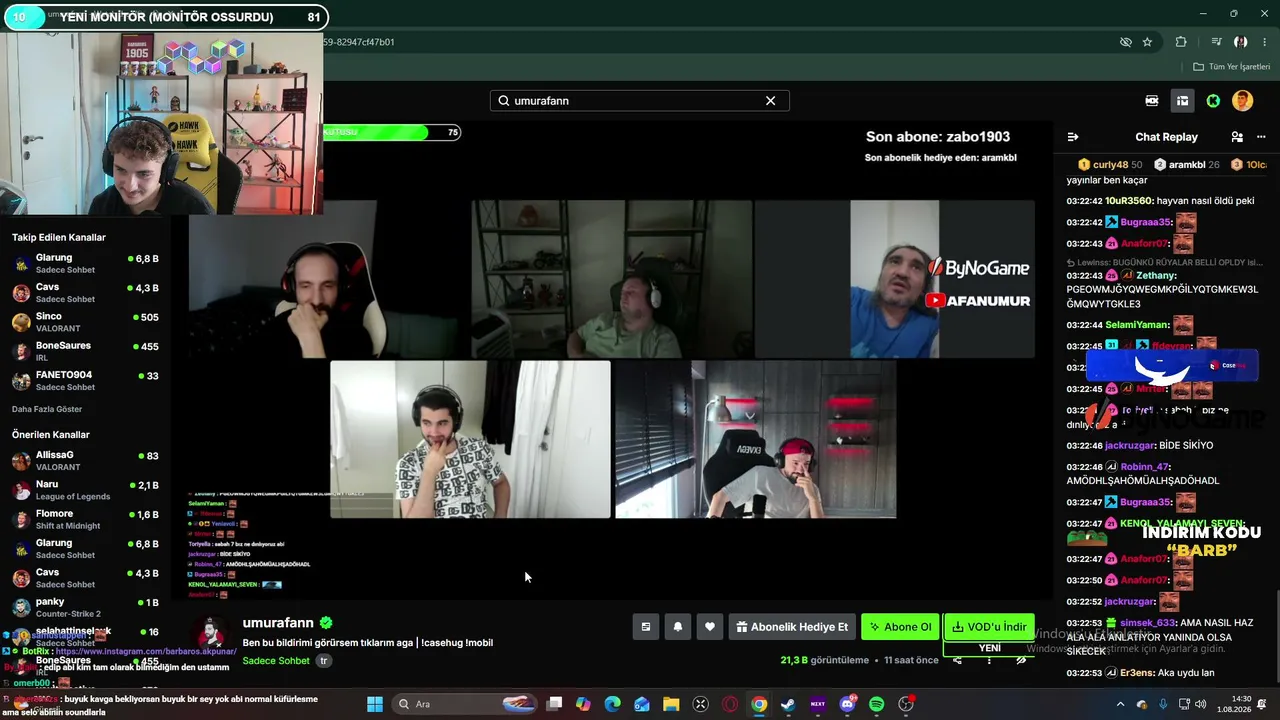Open umurafann channel avatar
The width and height of the screenshot is (1280, 720).
click(212, 634)
